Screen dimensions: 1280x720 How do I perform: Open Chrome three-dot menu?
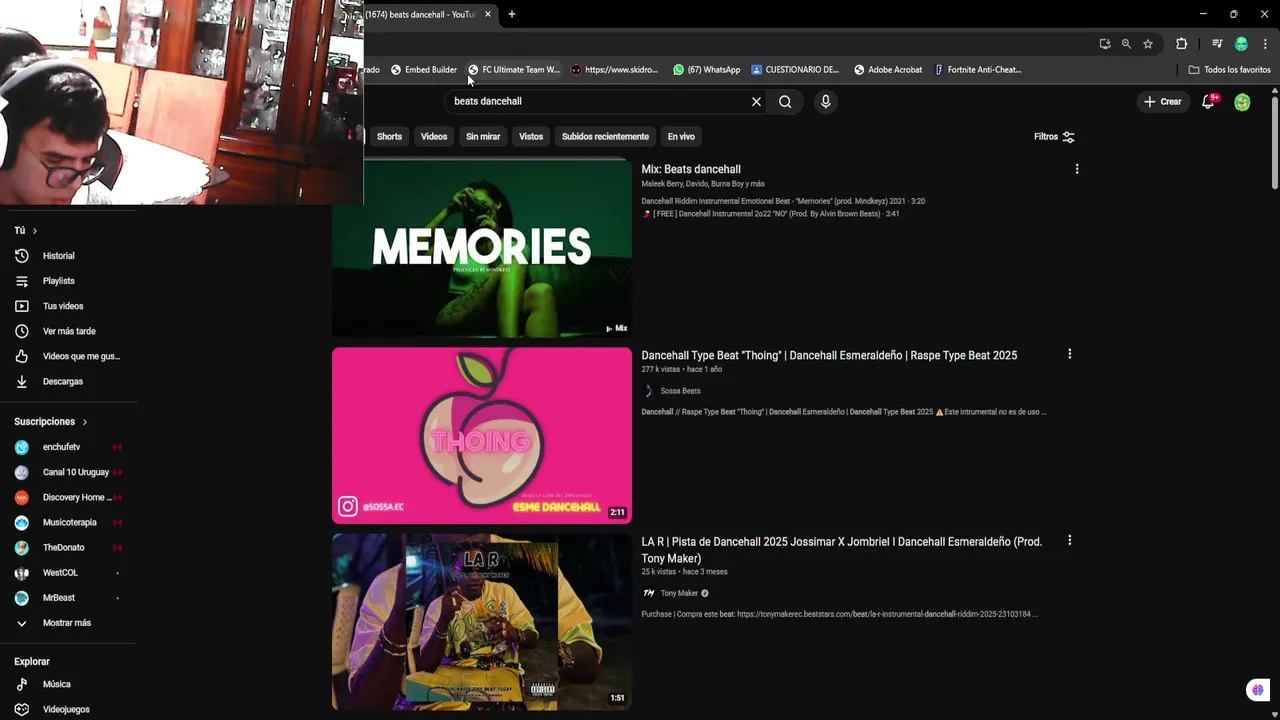pos(1265,44)
